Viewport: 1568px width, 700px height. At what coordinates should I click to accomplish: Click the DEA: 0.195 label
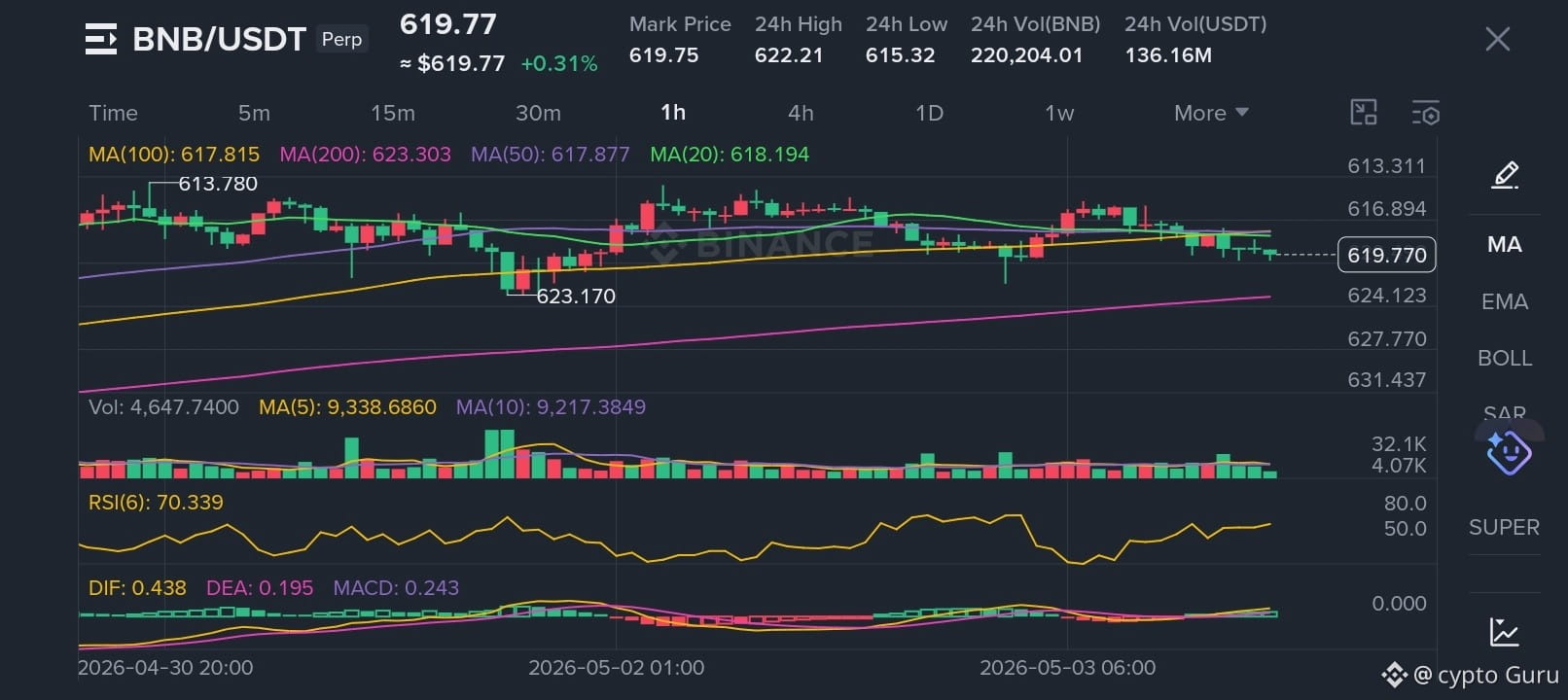(260, 587)
